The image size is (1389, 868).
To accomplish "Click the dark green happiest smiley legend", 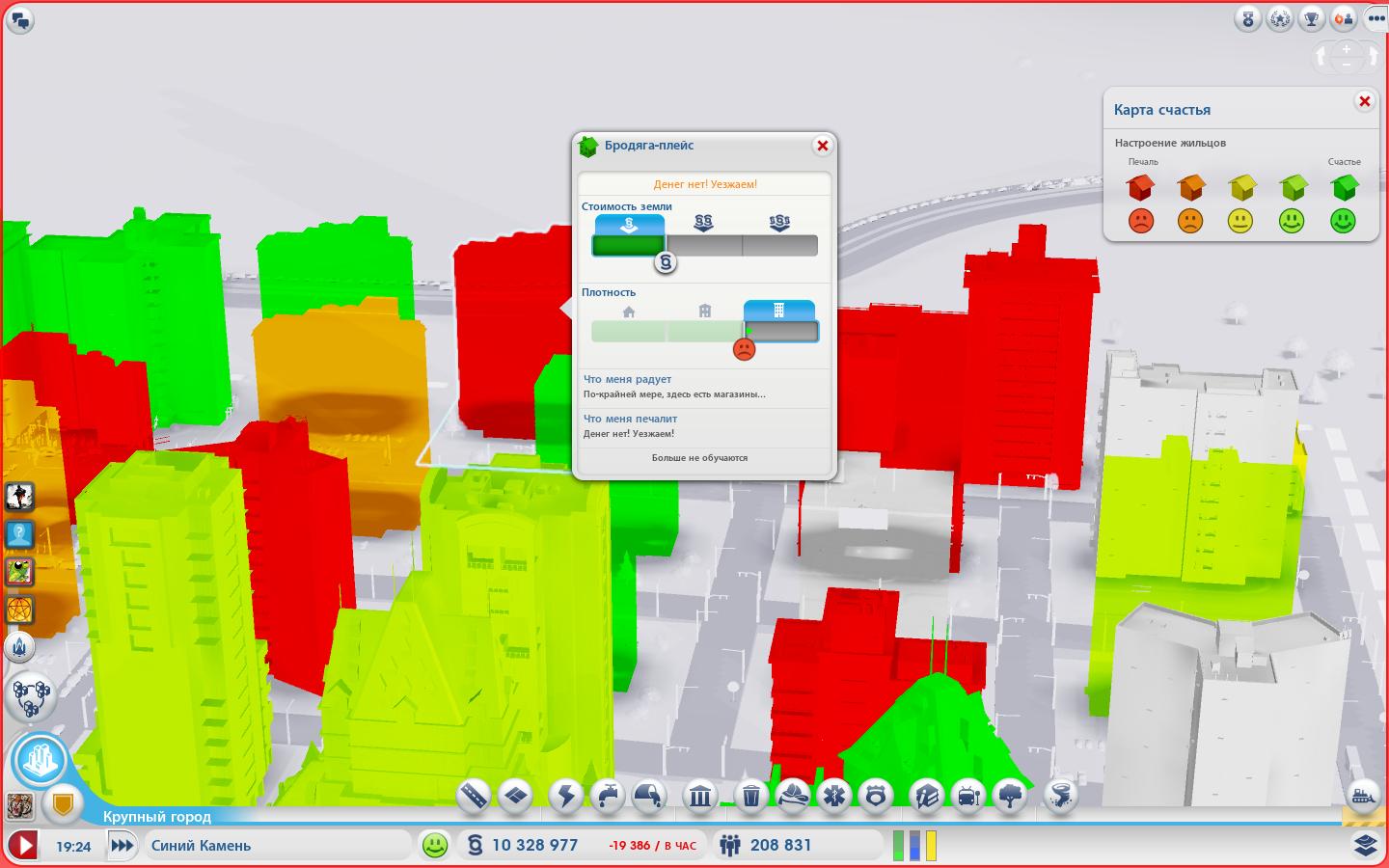I will [1343, 222].
